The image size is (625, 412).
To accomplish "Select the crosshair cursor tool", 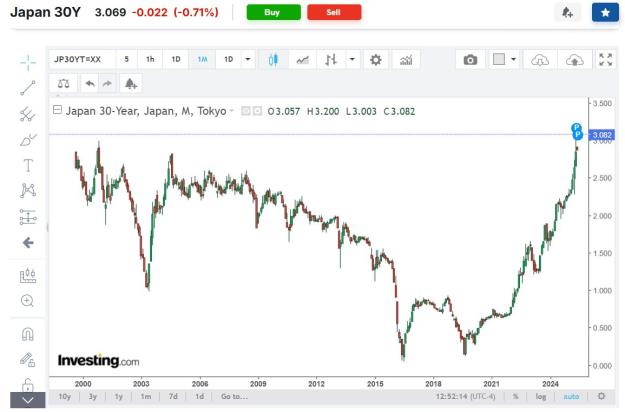I will tap(28, 62).
